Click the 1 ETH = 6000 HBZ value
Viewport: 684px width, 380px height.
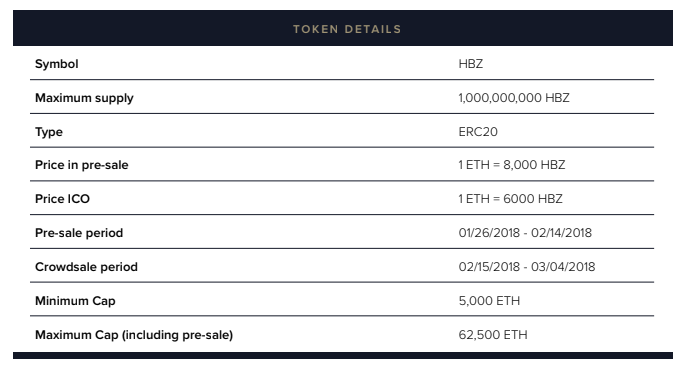510,199
